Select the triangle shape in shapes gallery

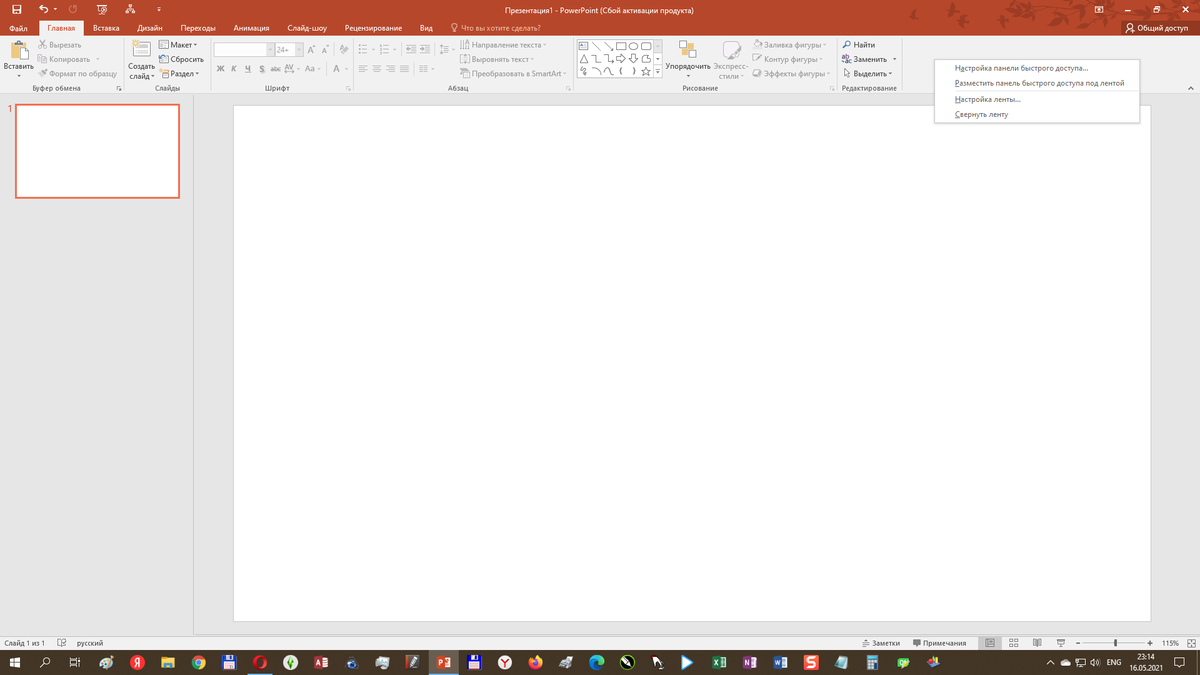click(x=584, y=58)
